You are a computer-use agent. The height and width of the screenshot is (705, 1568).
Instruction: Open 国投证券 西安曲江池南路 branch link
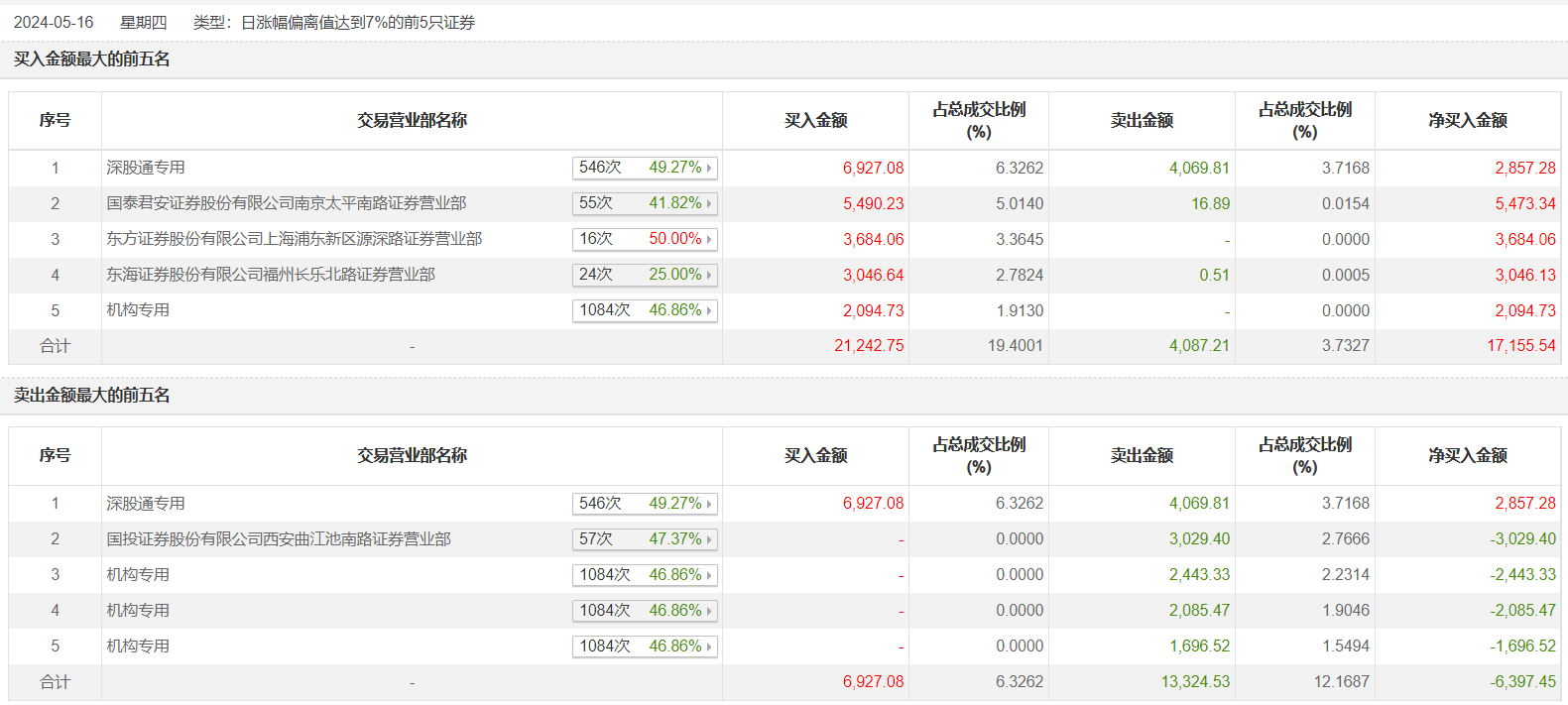(x=279, y=539)
